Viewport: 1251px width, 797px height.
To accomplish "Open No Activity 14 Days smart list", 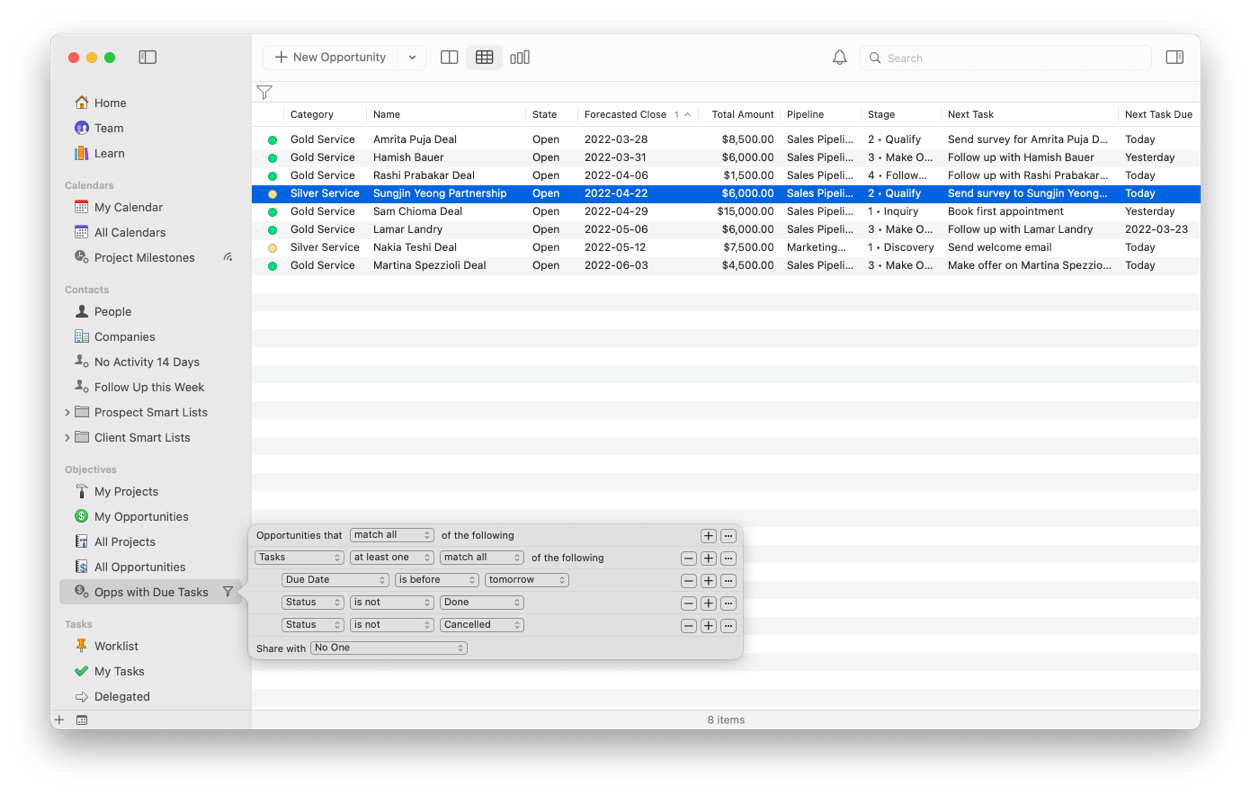I will [146, 362].
